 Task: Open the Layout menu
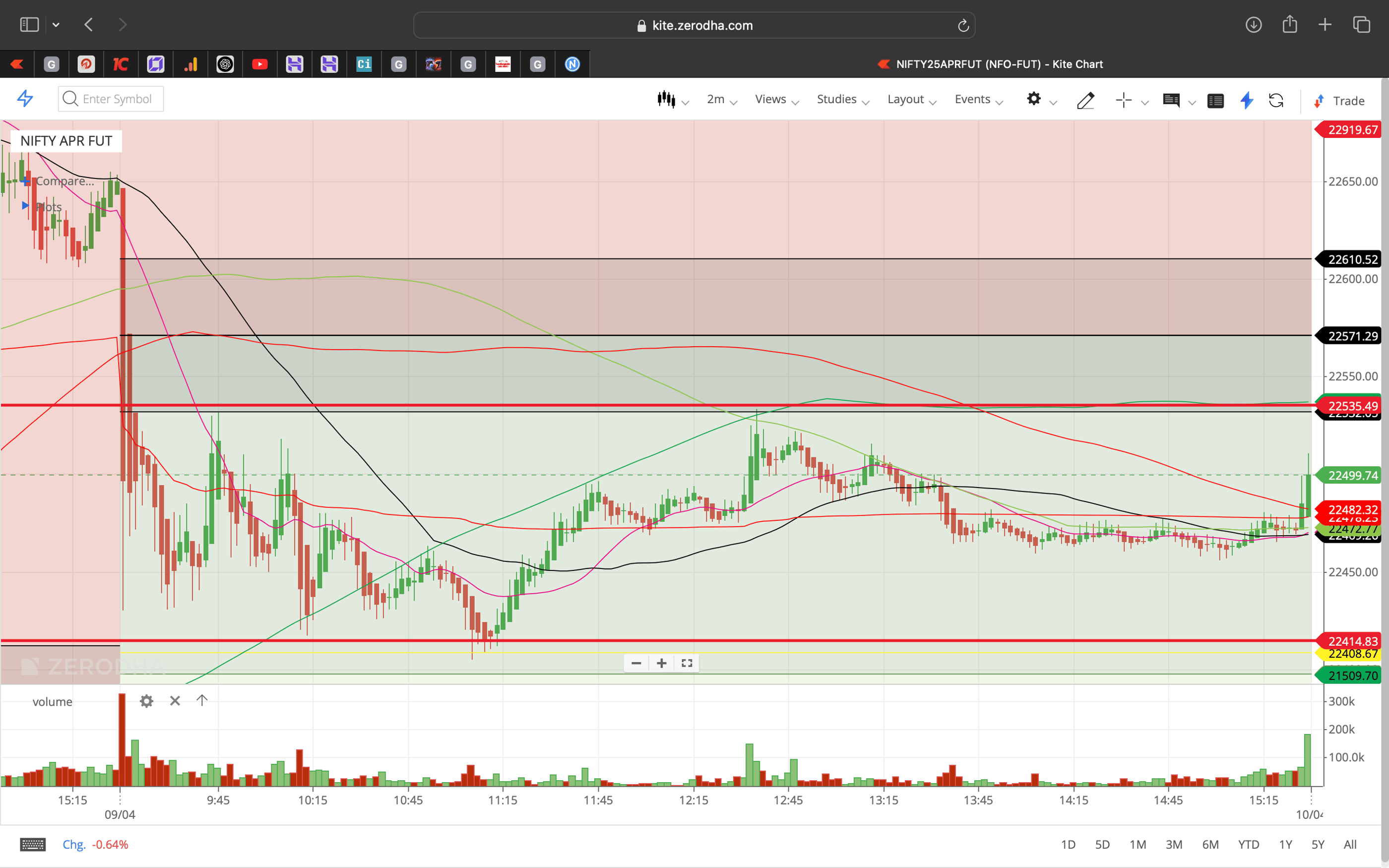(x=906, y=99)
